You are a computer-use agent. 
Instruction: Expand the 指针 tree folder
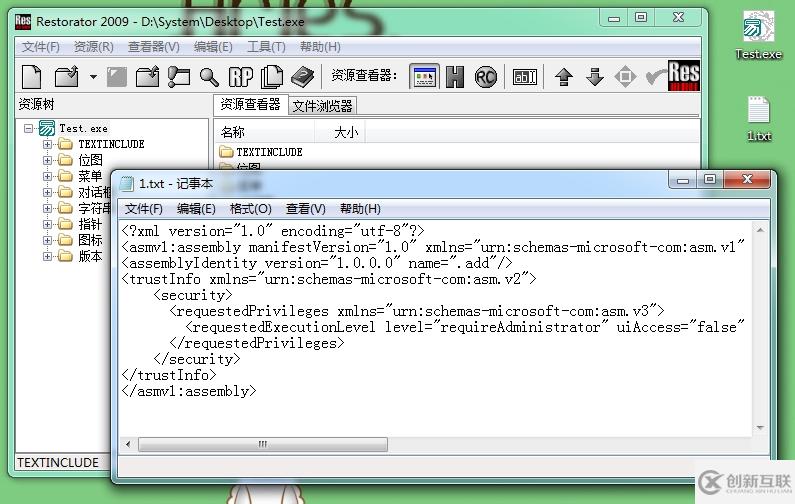tap(47, 224)
